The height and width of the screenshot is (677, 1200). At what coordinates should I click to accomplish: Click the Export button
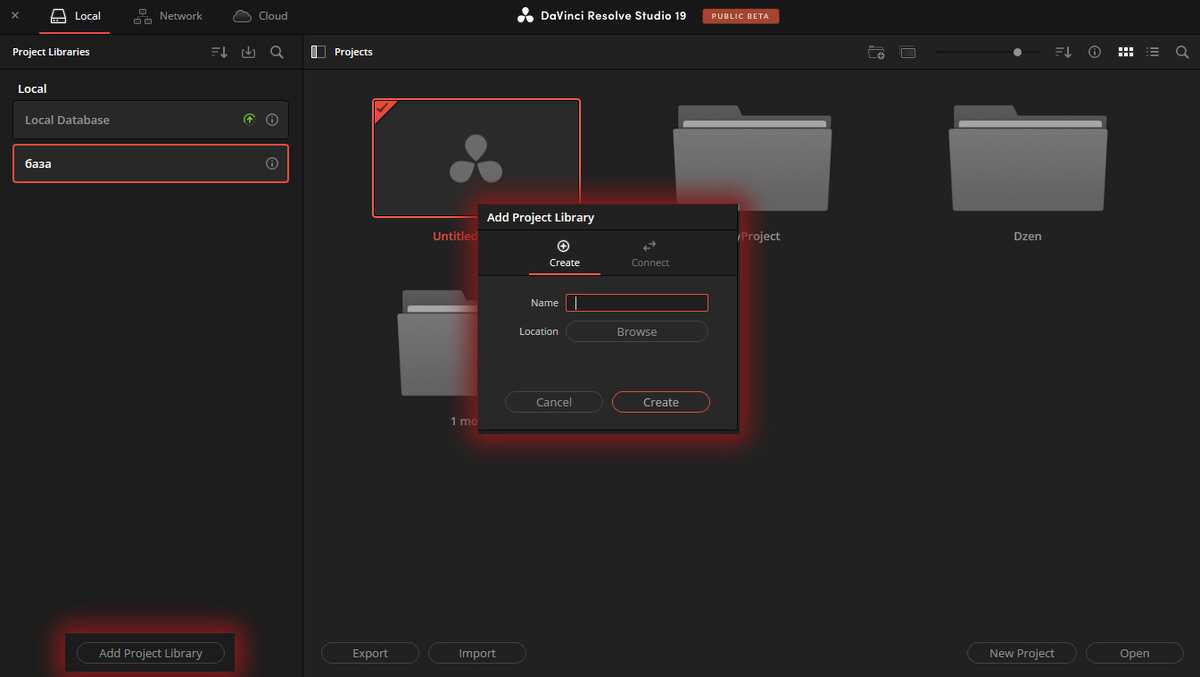click(x=370, y=653)
